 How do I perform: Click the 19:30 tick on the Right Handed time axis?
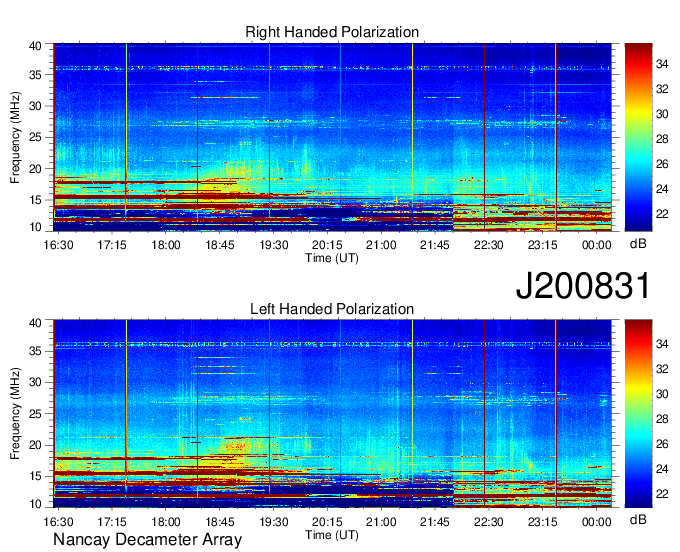[x=274, y=245]
